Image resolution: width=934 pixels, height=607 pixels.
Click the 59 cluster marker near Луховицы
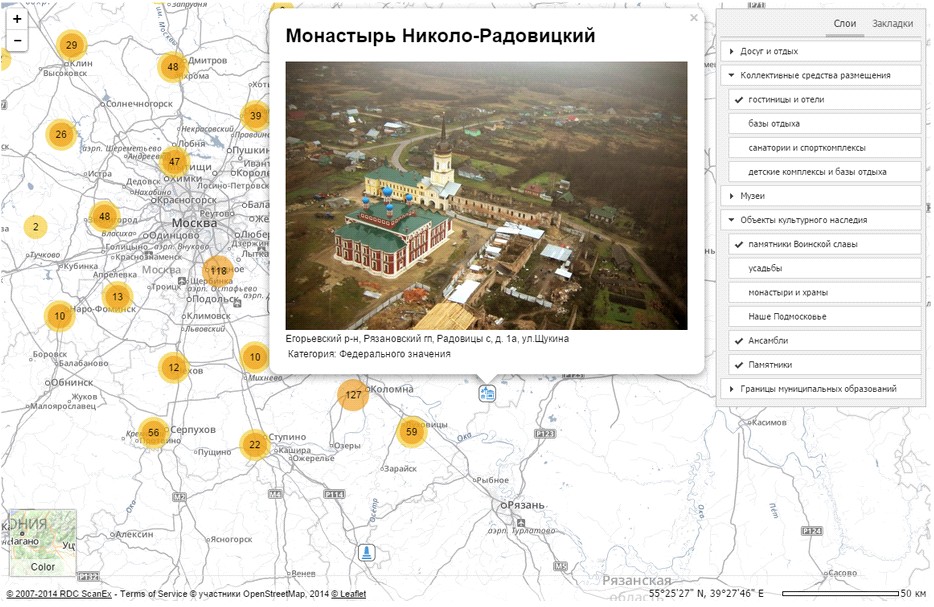(411, 432)
